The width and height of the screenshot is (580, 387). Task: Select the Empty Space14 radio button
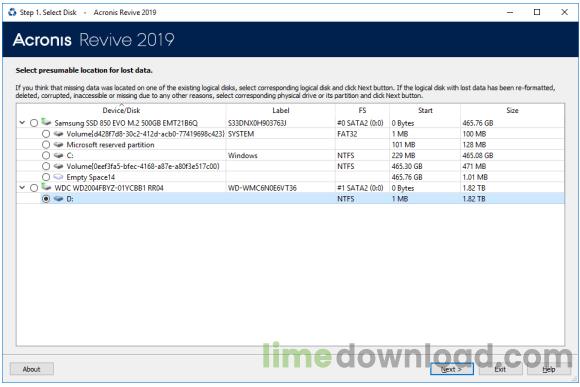[x=46, y=177]
